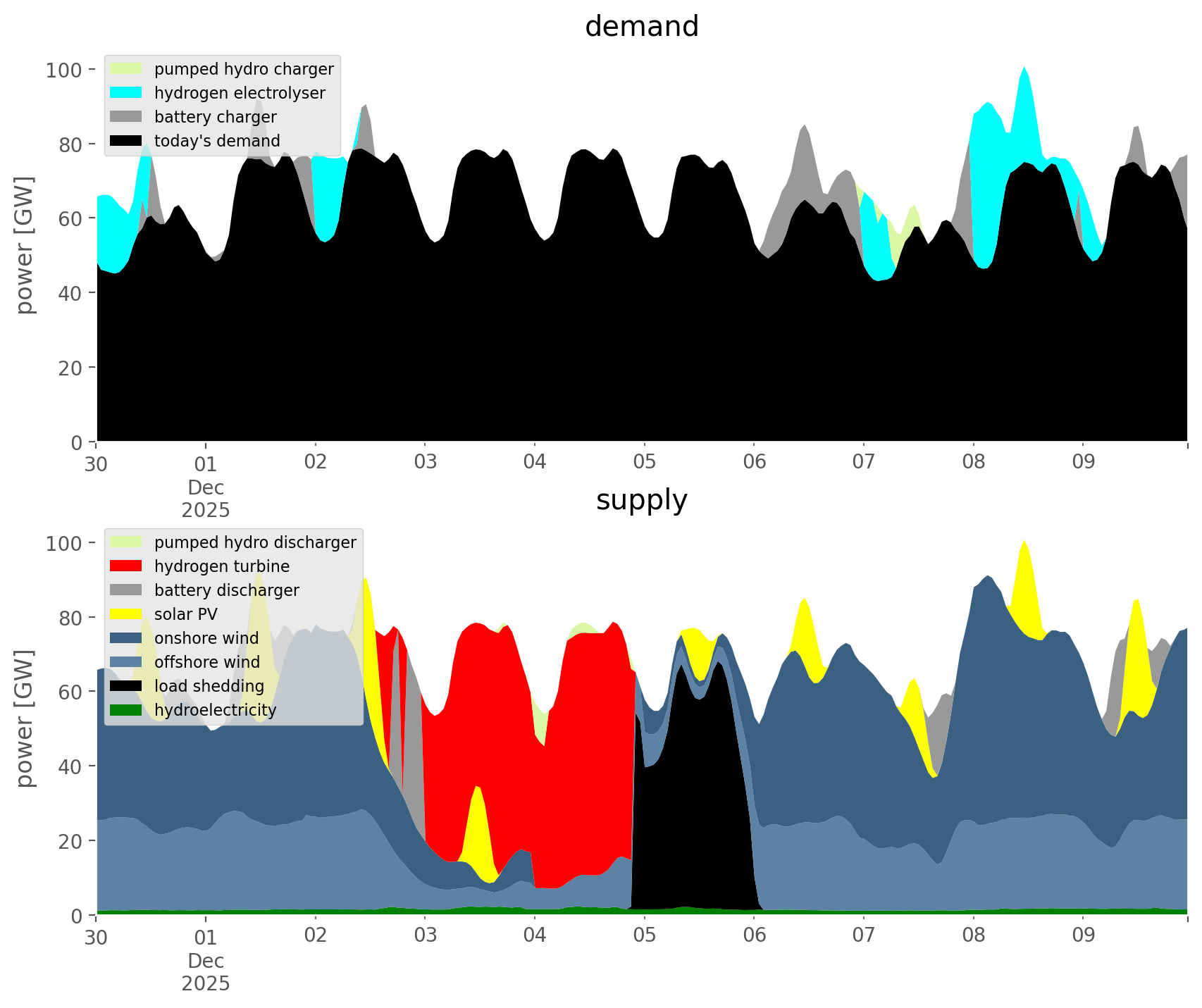Click the black today's demand legend swatch
1202x1008 pixels.
[126, 141]
